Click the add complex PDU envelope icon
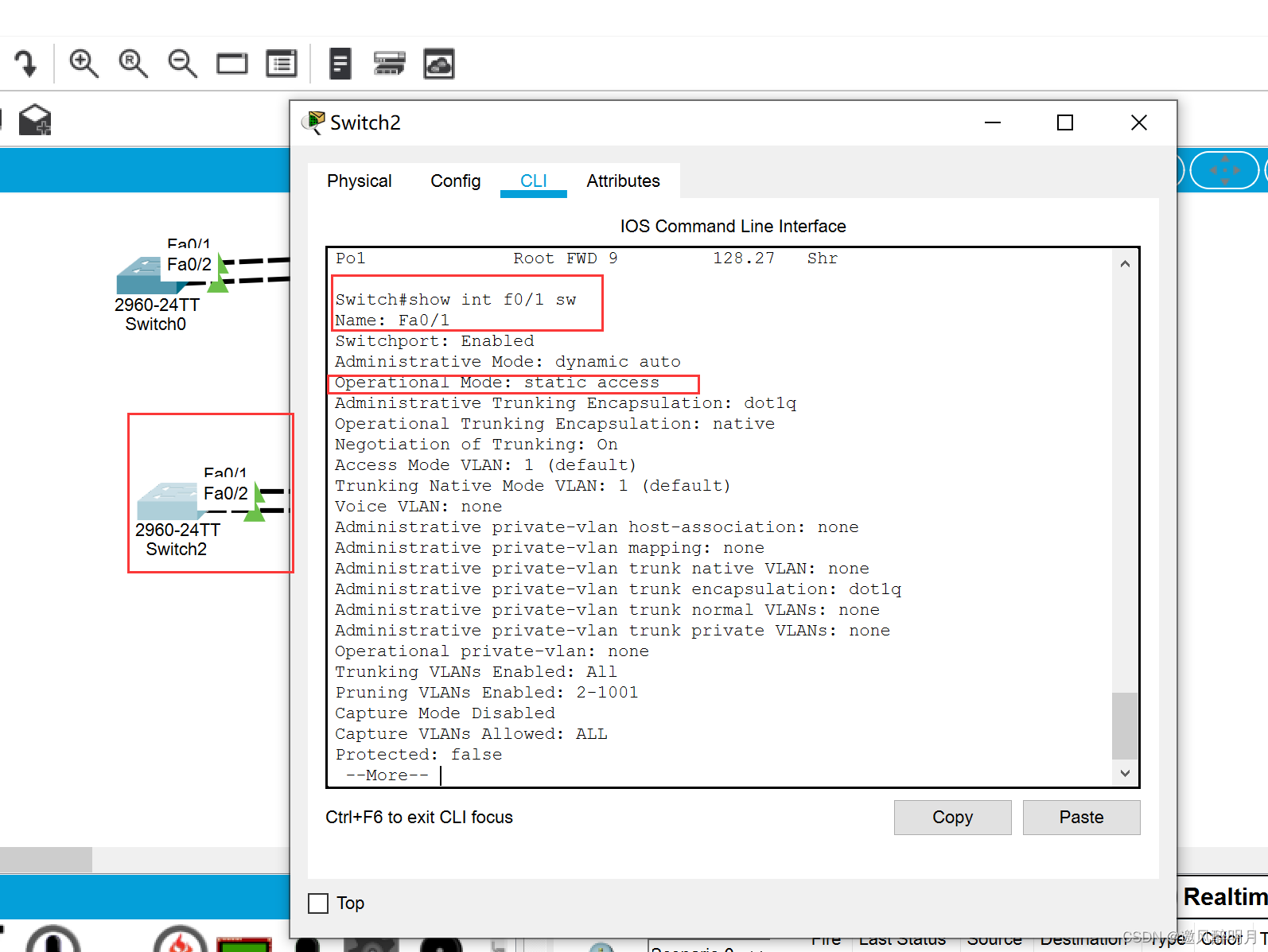Screen dimensions: 1268x952 click(35, 120)
